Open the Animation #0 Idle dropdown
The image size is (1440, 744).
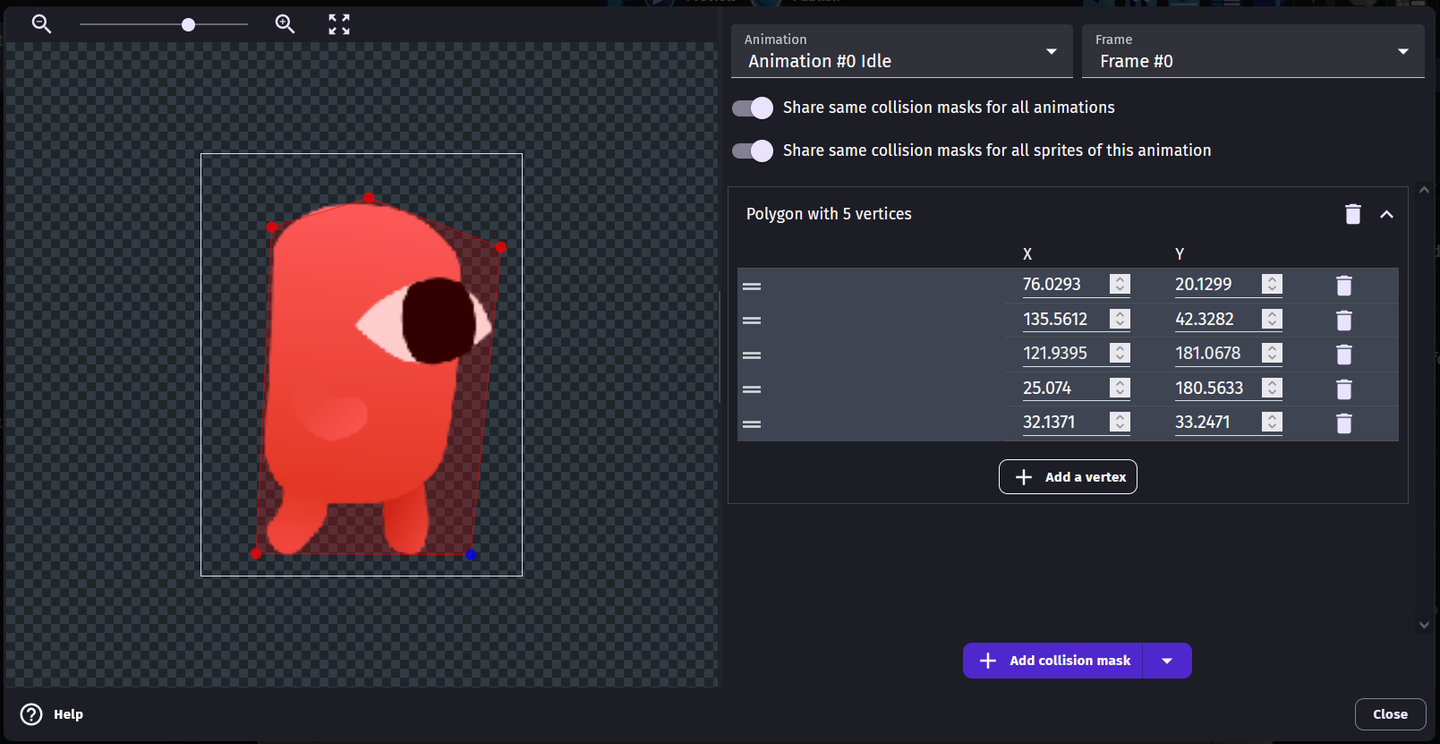901,52
